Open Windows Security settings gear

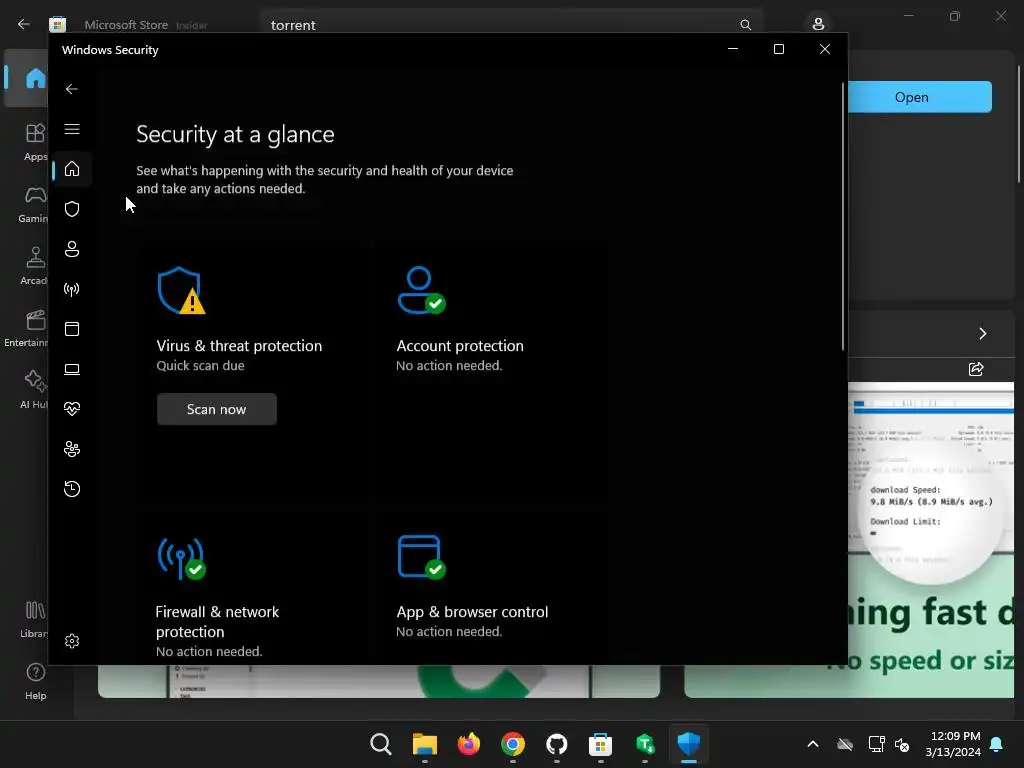coord(72,641)
